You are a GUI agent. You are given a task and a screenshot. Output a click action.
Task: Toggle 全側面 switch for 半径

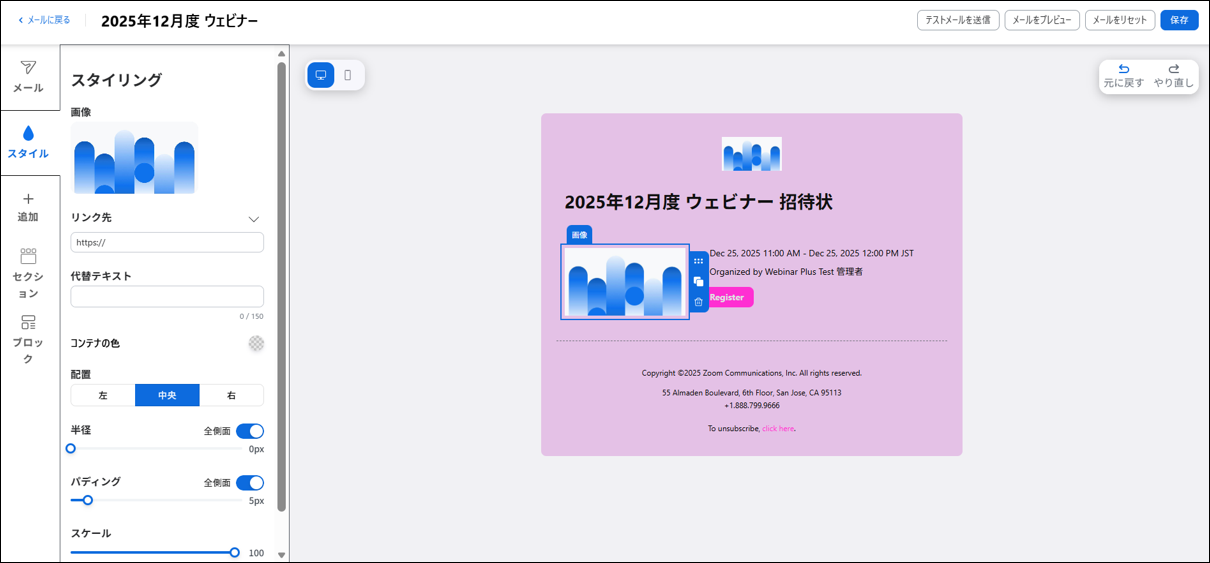pos(250,431)
